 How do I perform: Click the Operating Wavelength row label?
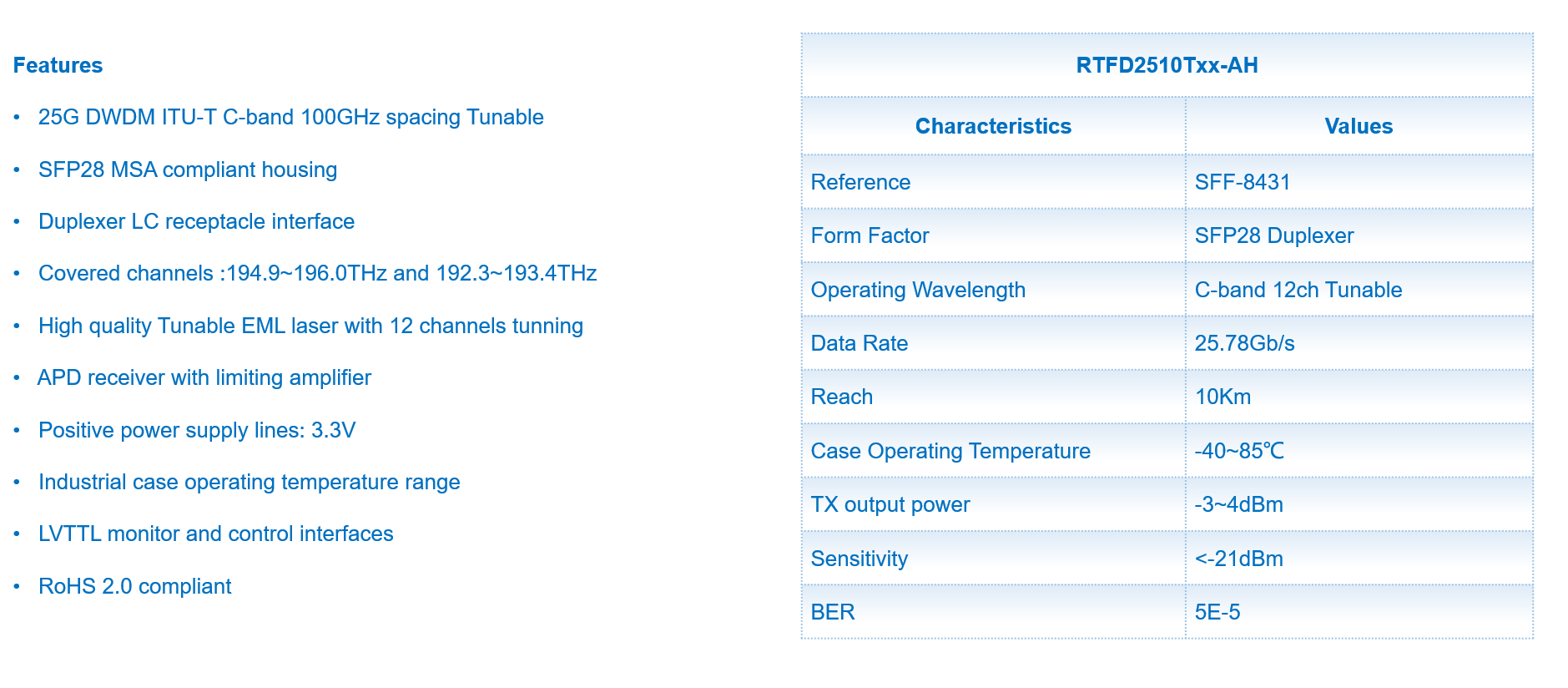[x=918, y=290]
